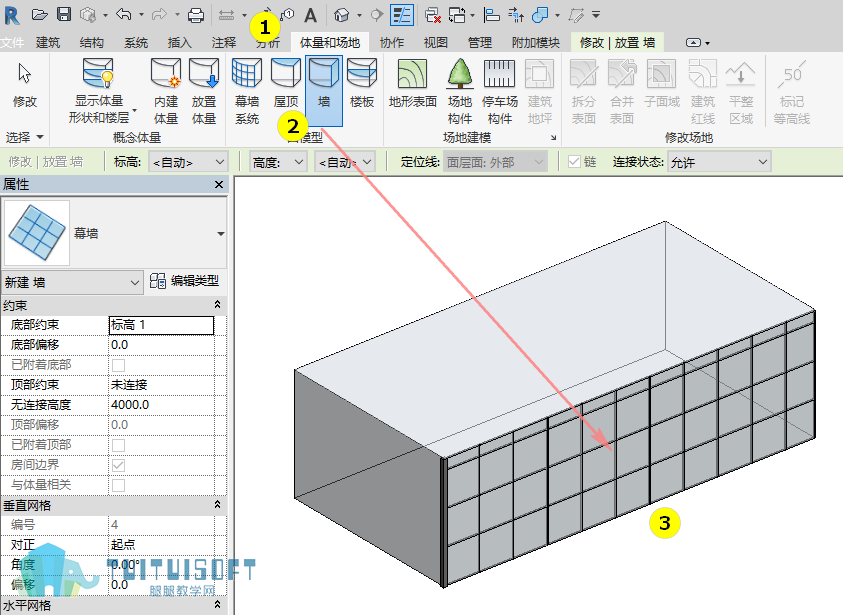843x615 pixels.
Task: Select the 楼板 floor by face tool
Action: pos(362,84)
